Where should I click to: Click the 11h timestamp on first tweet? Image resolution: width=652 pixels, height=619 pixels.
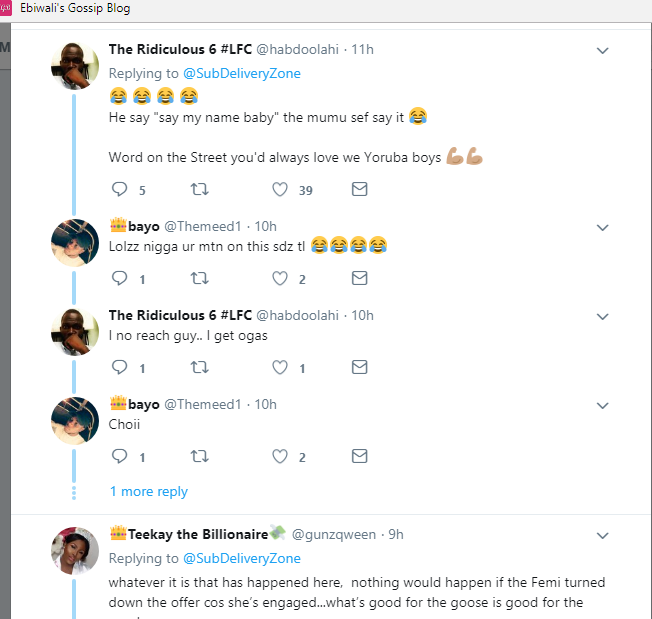[x=361, y=50]
